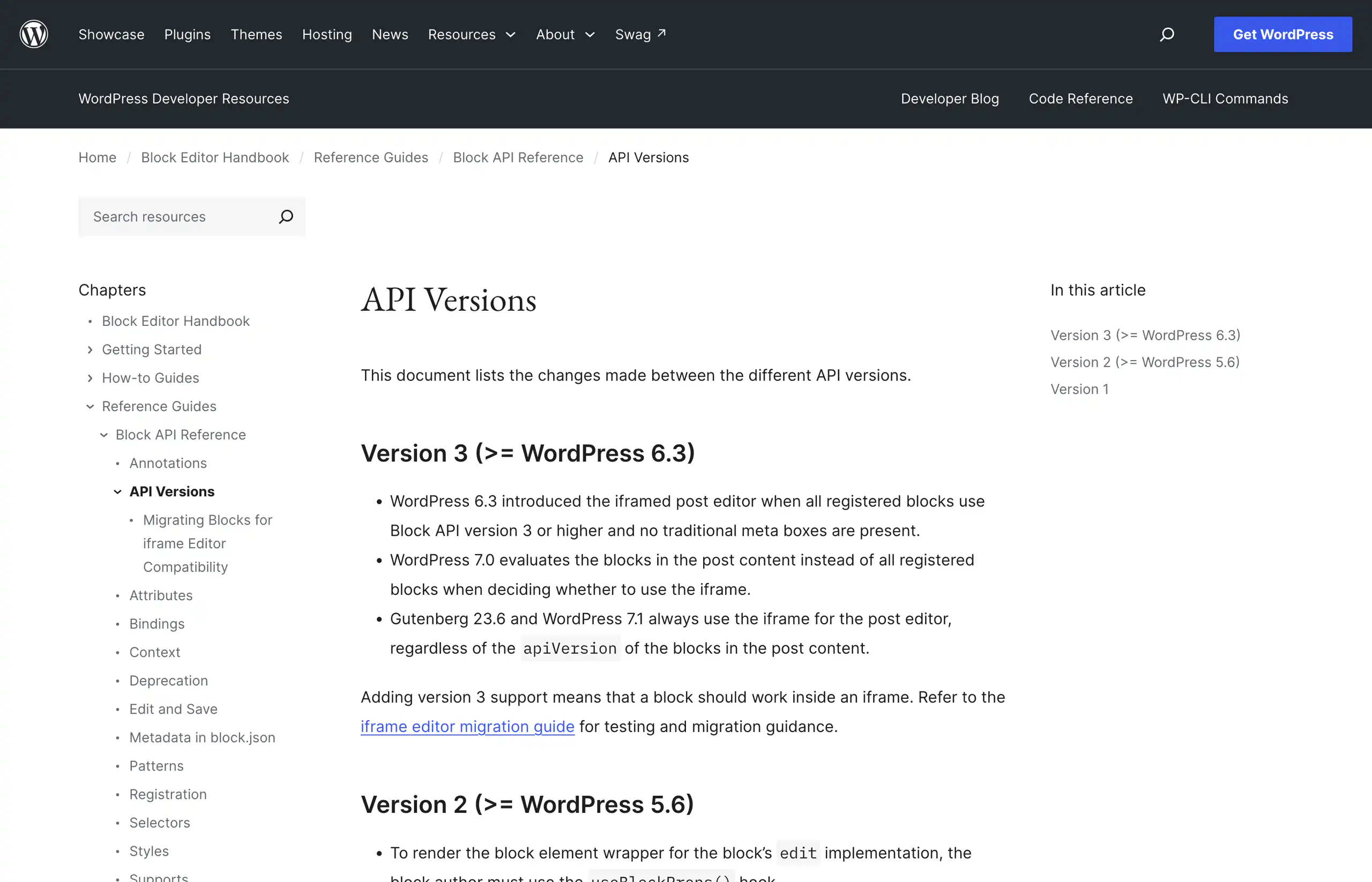
Task: Expand Getting Started chapter chevron
Action: 90,349
